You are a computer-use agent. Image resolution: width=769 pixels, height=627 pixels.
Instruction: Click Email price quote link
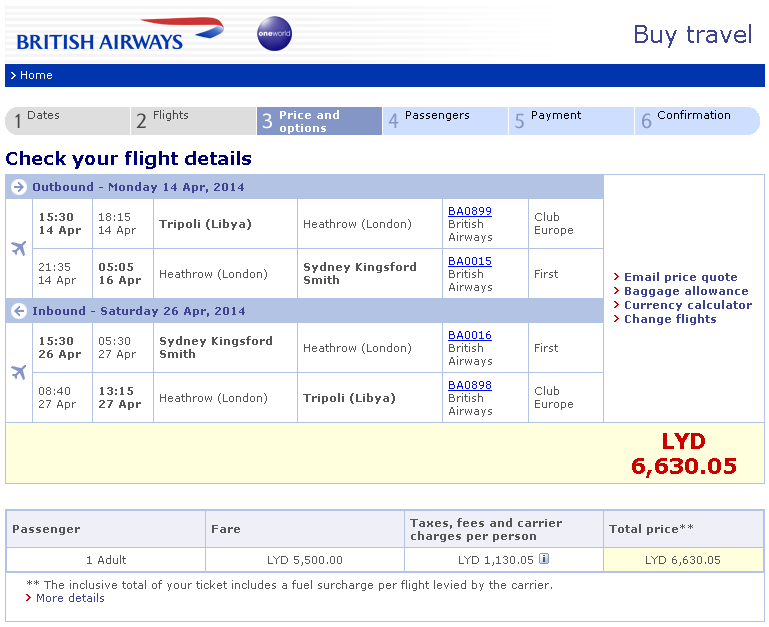coord(680,277)
